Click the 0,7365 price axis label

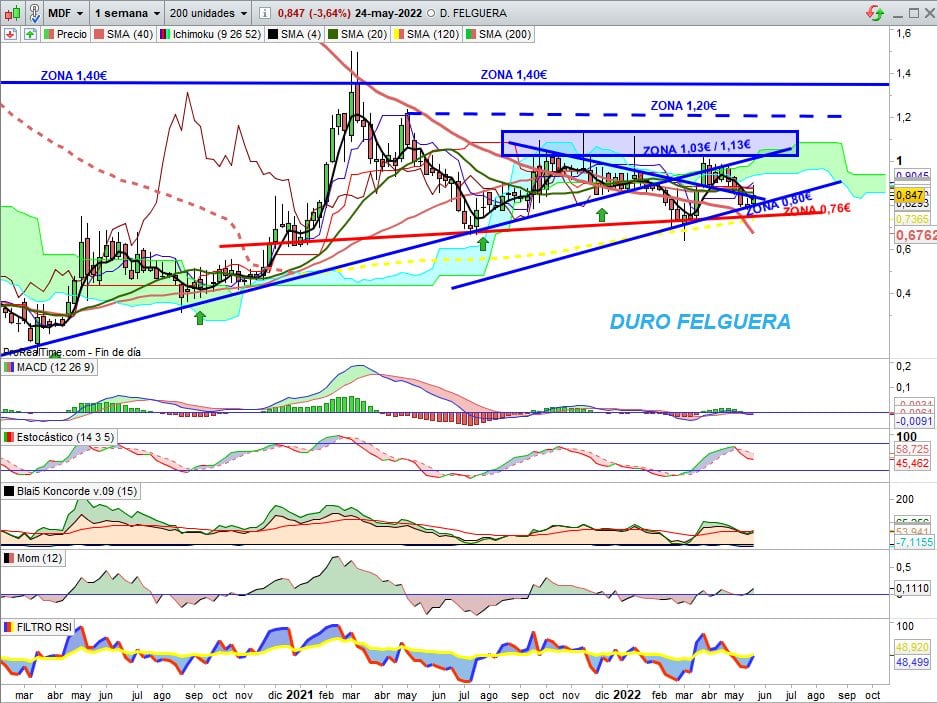912,219
